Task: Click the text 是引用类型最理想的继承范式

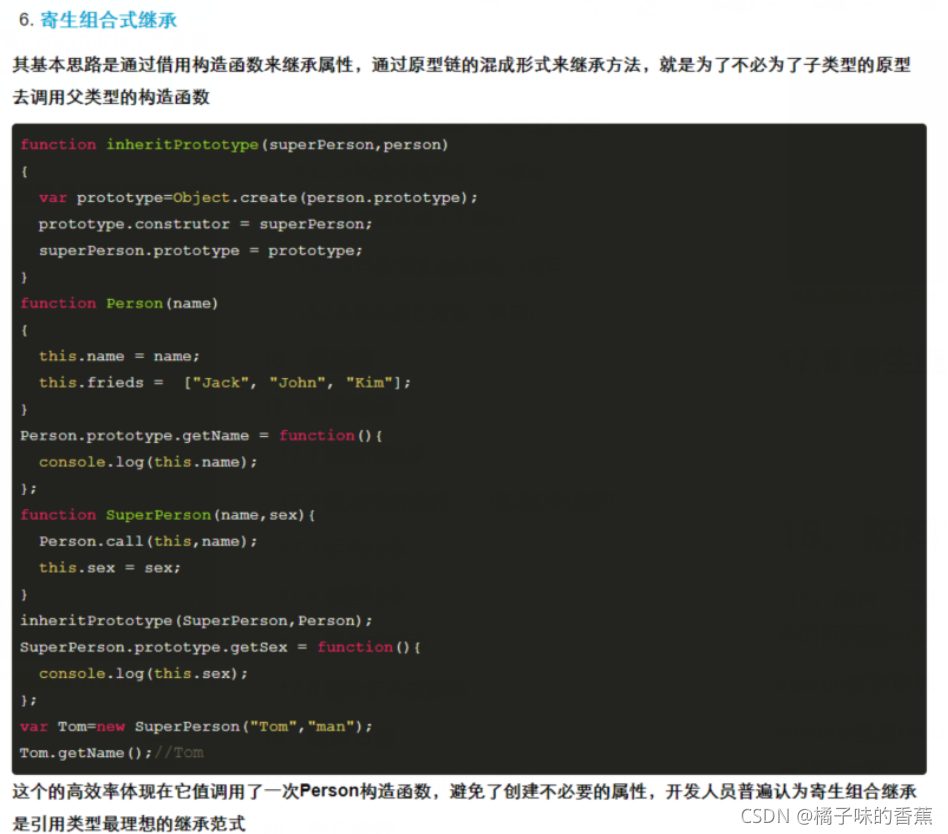Action: pos(129,823)
